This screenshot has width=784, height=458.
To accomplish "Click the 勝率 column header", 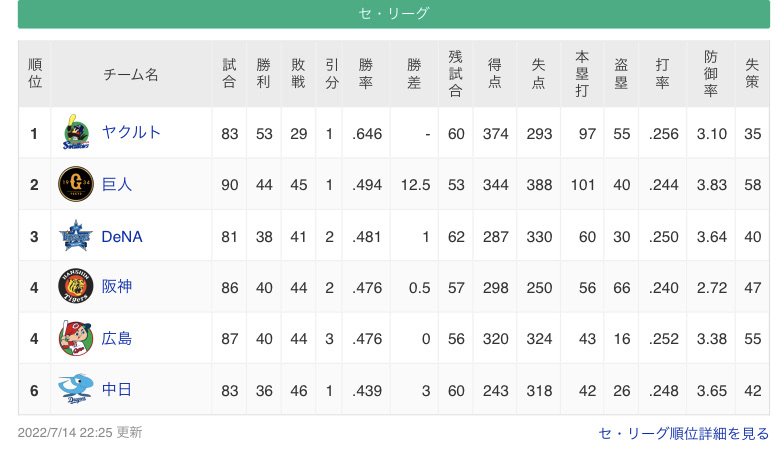I will (x=366, y=74).
